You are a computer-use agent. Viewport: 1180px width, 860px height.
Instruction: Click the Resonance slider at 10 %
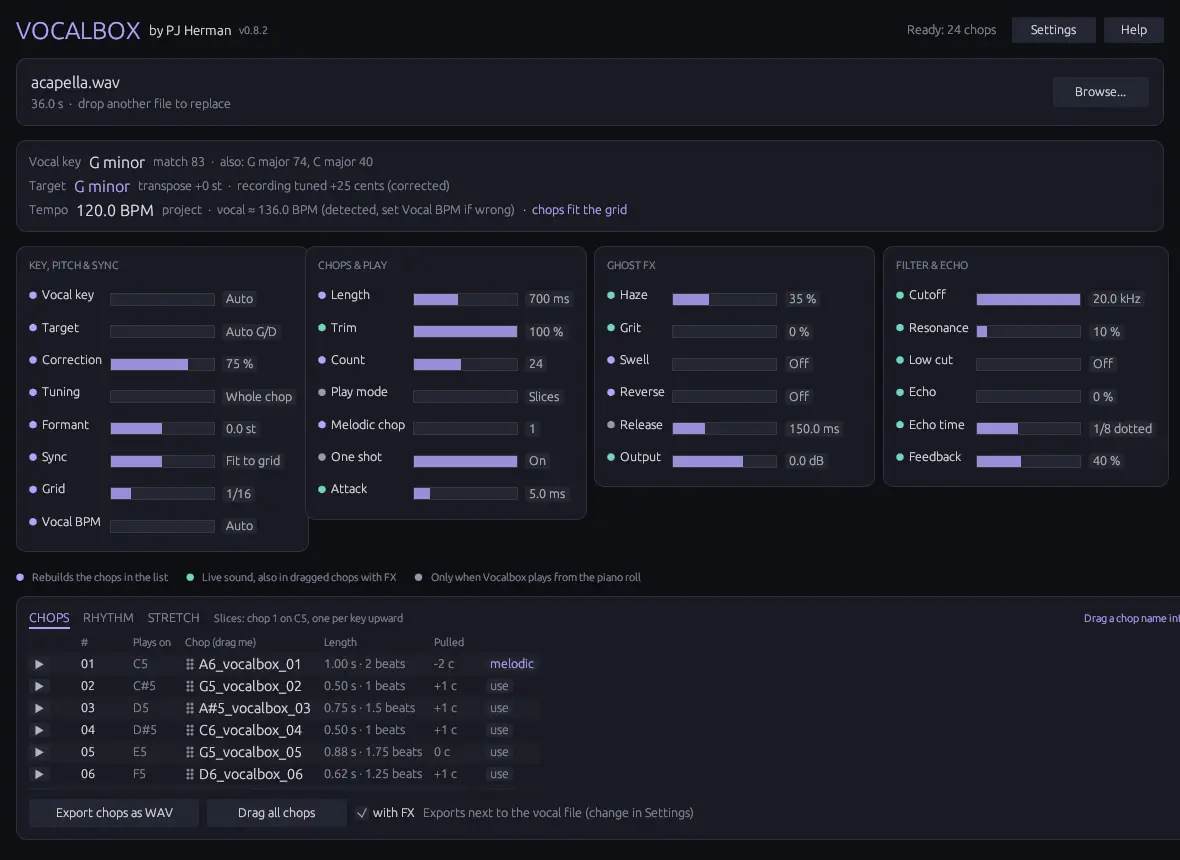(x=1028, y=332)
